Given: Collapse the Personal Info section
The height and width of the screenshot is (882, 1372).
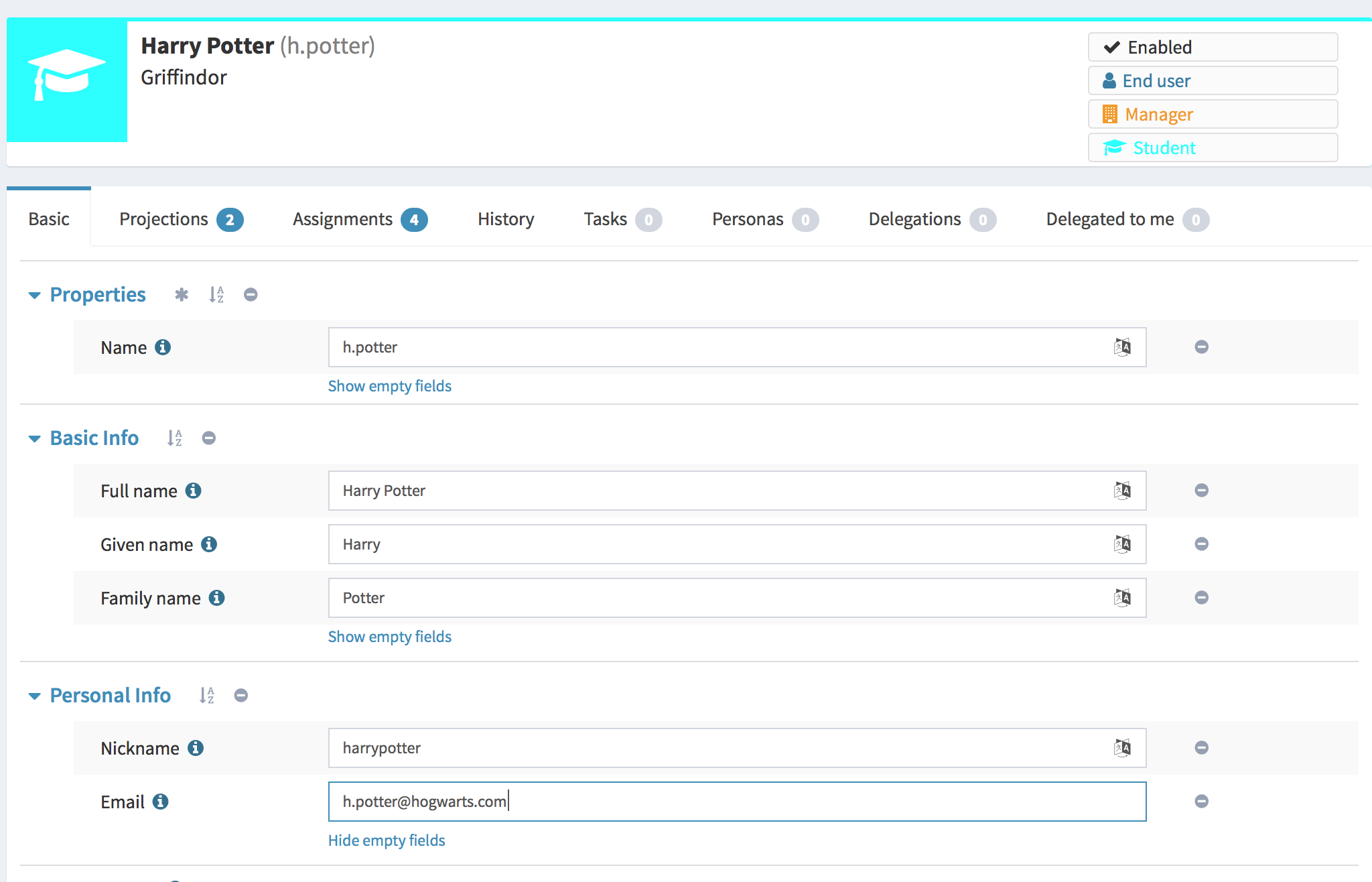Looking at the screenshot, I should [35, 696].
